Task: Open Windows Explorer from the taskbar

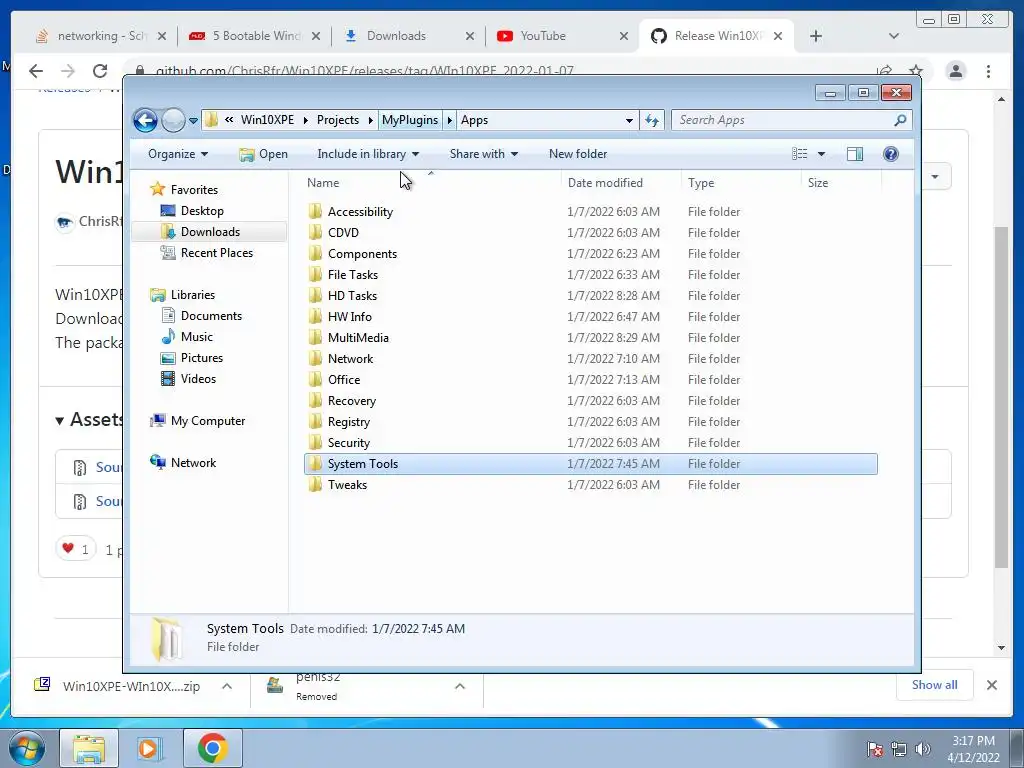Action: (89, 748)
